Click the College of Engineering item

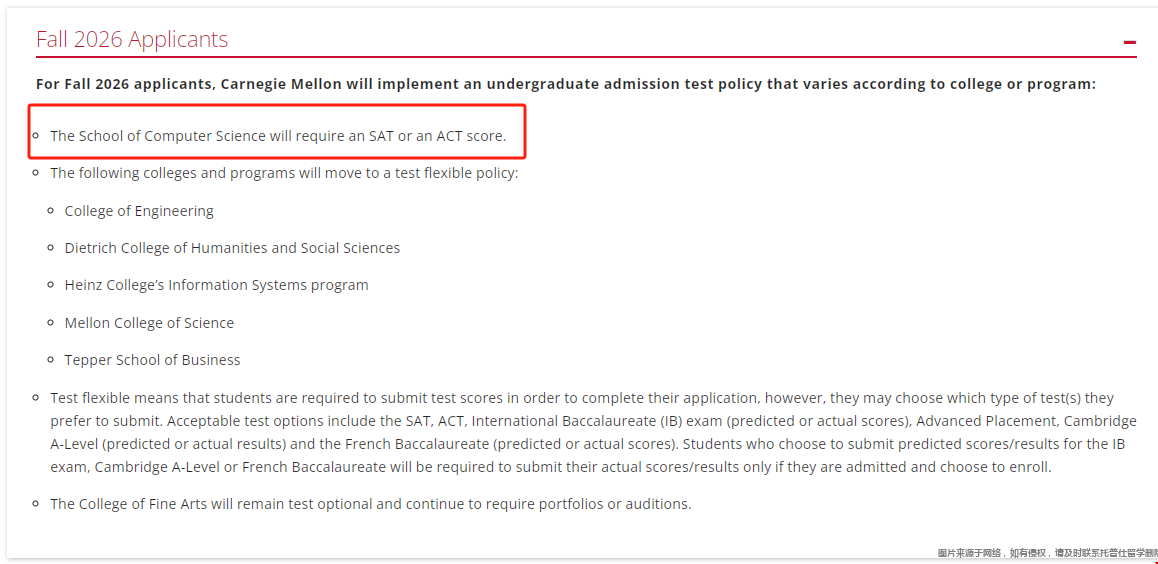[139, 211]
